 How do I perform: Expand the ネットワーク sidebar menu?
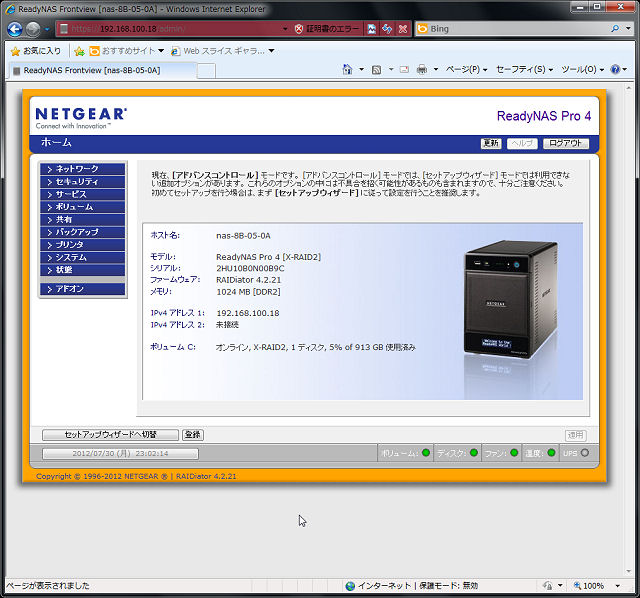[x=82, y=169]
